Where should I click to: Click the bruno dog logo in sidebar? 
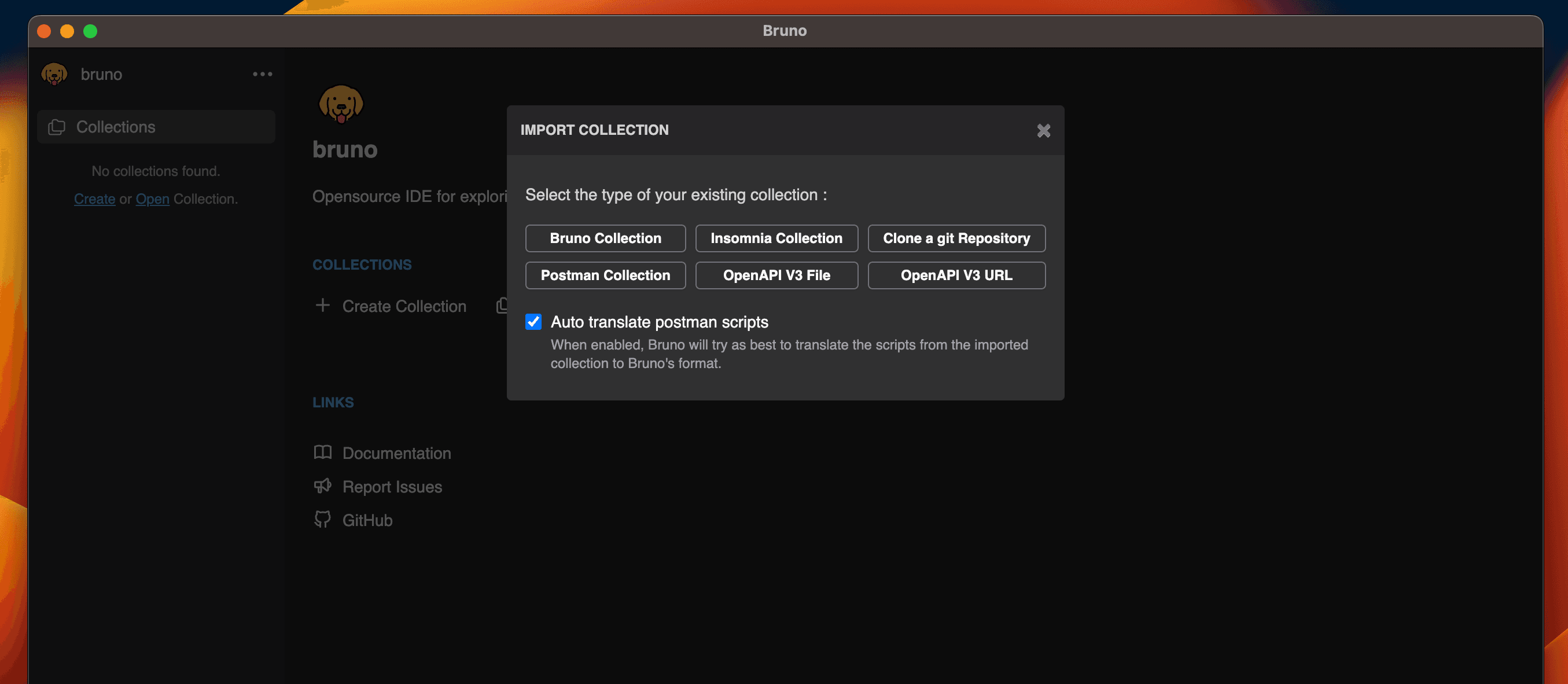(x=54, y=74)
